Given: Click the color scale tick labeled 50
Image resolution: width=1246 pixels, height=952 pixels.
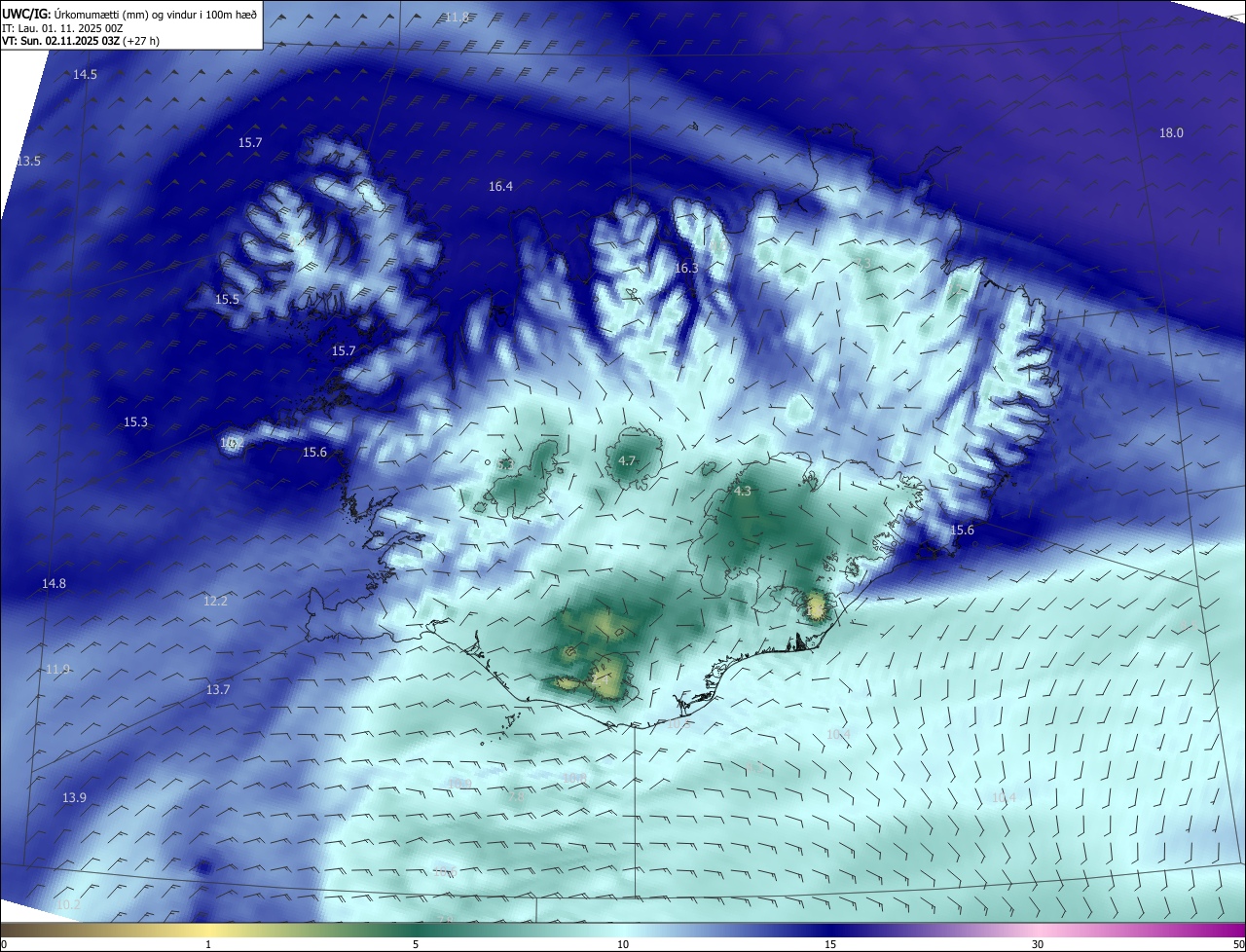Looking at the screenshot, I should (1238, 945).
